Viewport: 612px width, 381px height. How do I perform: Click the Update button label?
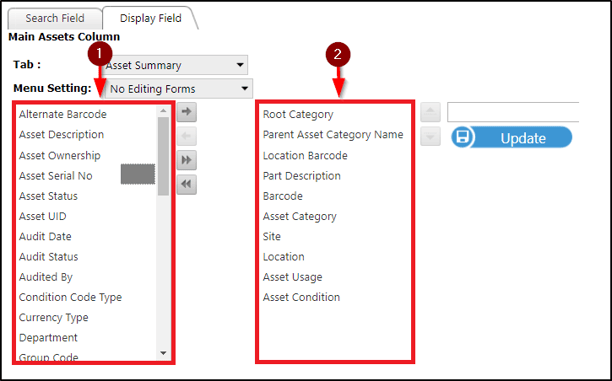coord(523,138)
